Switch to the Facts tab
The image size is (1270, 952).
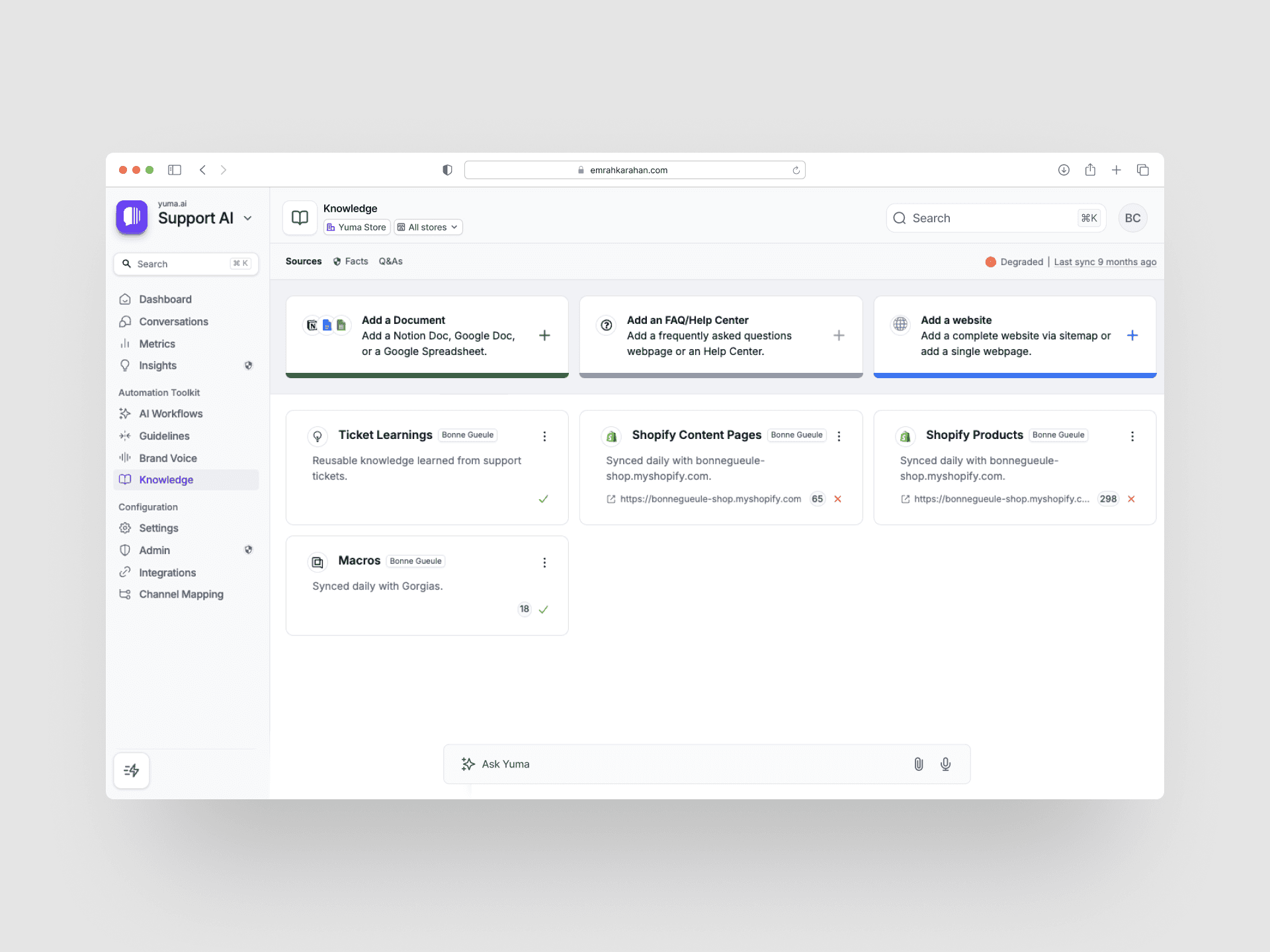351,261
